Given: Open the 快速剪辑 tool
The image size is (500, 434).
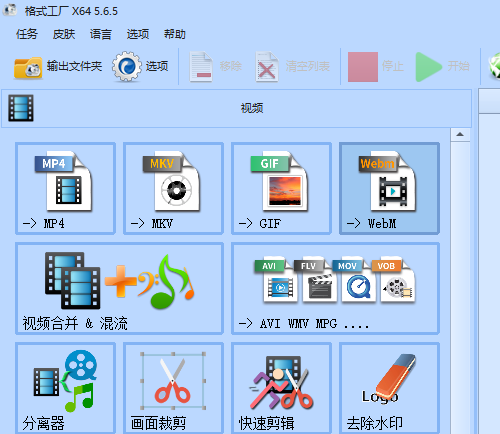Looking at the screenshot, I should pos(281,388).
